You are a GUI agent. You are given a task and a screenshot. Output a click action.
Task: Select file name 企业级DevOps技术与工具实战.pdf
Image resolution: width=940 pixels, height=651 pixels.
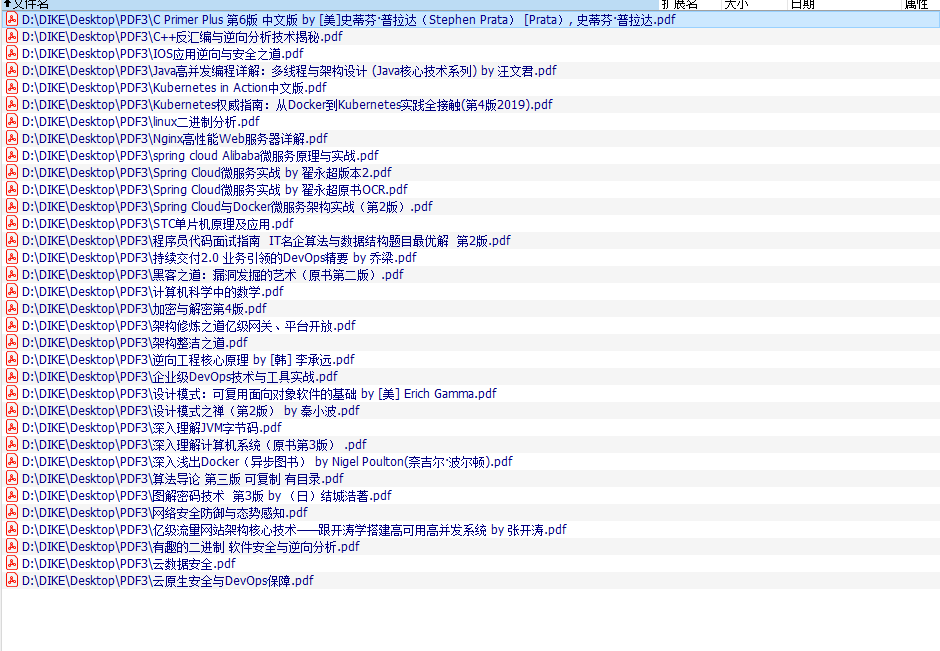(180, 376)
